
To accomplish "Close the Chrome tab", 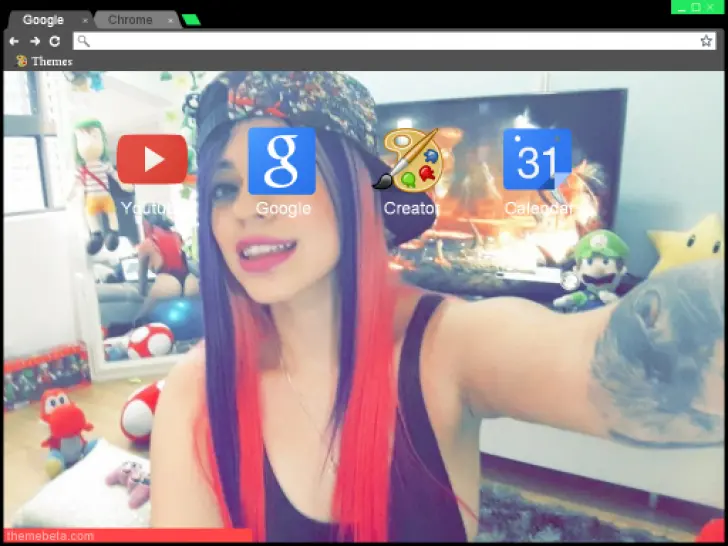I will coord(170,20).
